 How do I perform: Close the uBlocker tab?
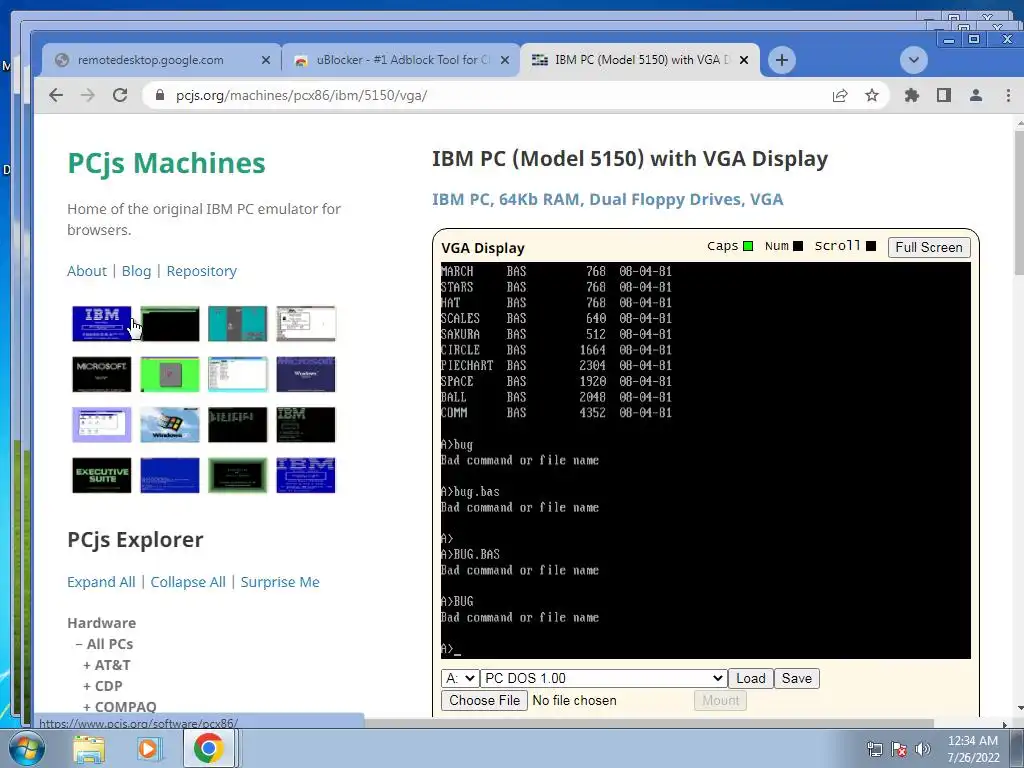[505, 60]
